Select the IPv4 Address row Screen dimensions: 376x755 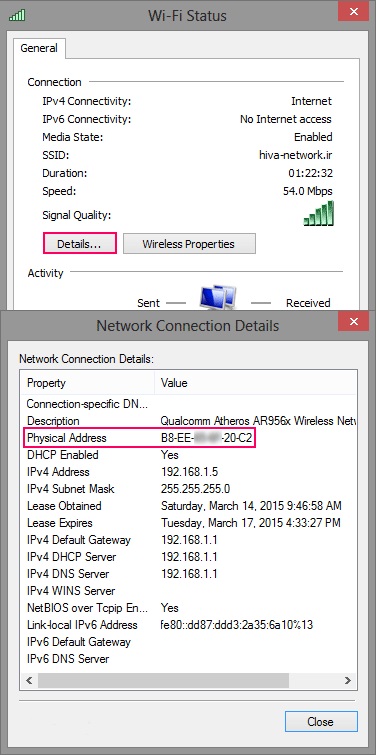pos(188,472)
